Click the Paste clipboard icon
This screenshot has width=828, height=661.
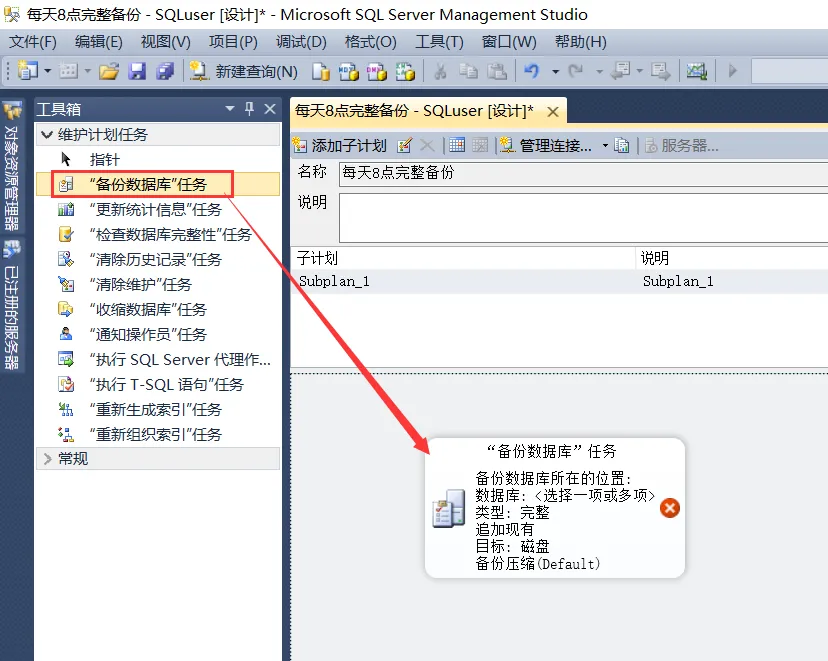496,71
